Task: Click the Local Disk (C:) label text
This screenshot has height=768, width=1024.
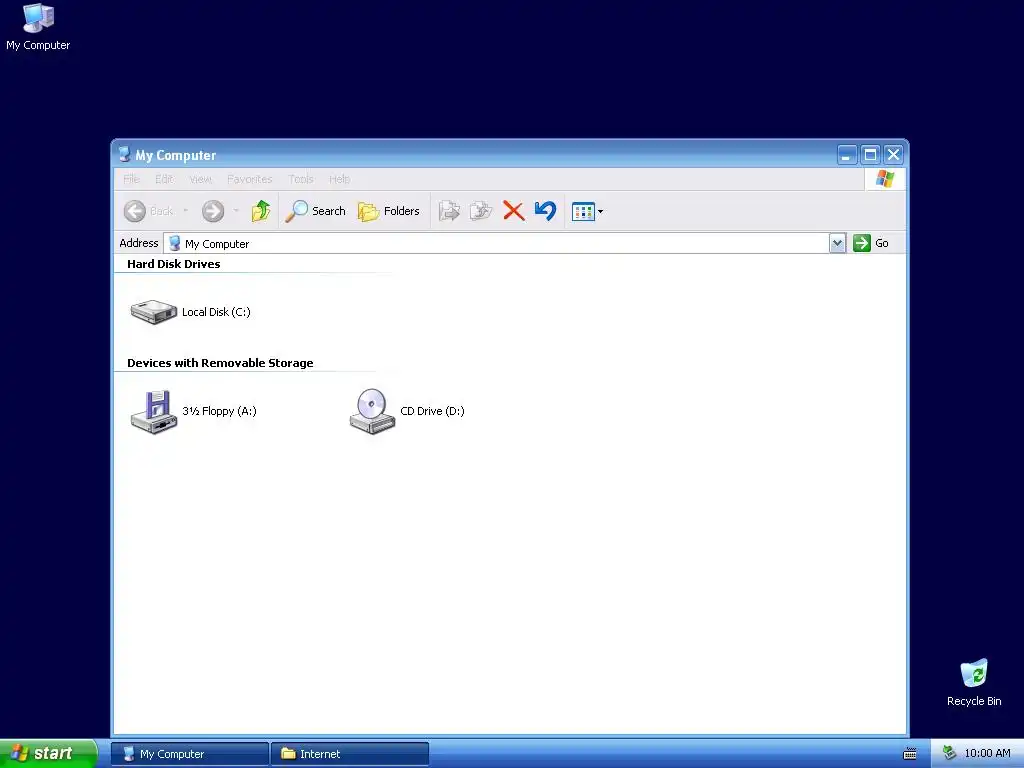Action: (216, 312)
